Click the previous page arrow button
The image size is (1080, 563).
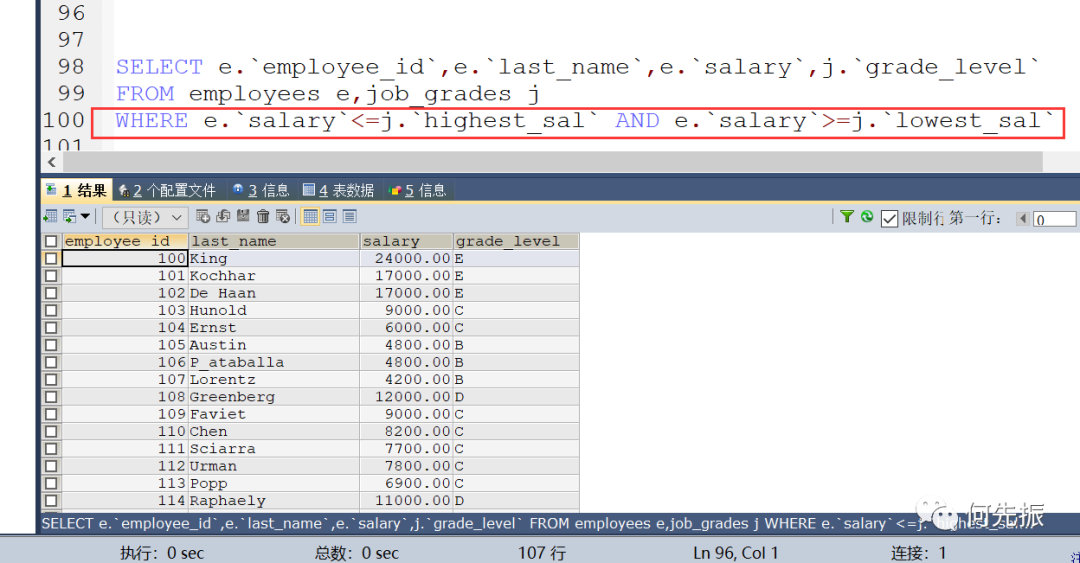tap(1022, 219)
